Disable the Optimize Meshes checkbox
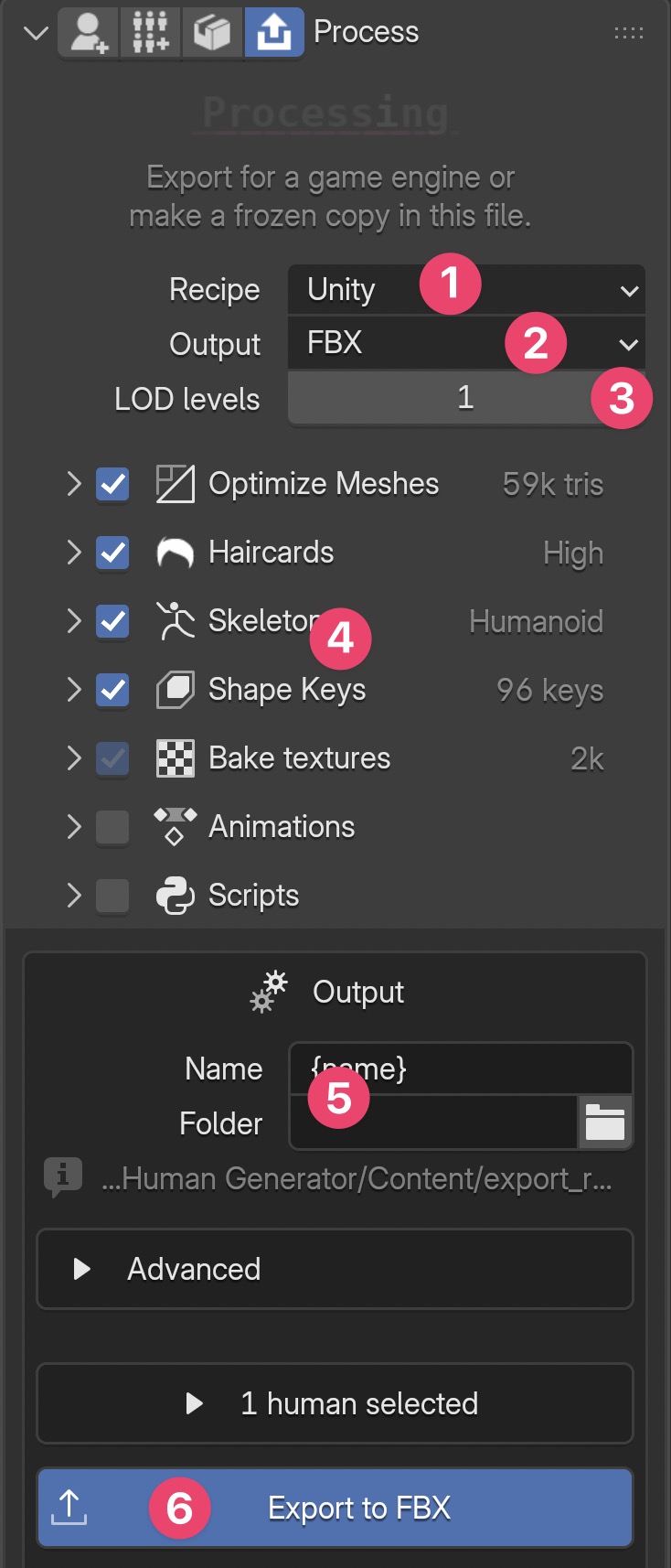The width and height of the screenshot is (671, 1568). coord(112,484)
